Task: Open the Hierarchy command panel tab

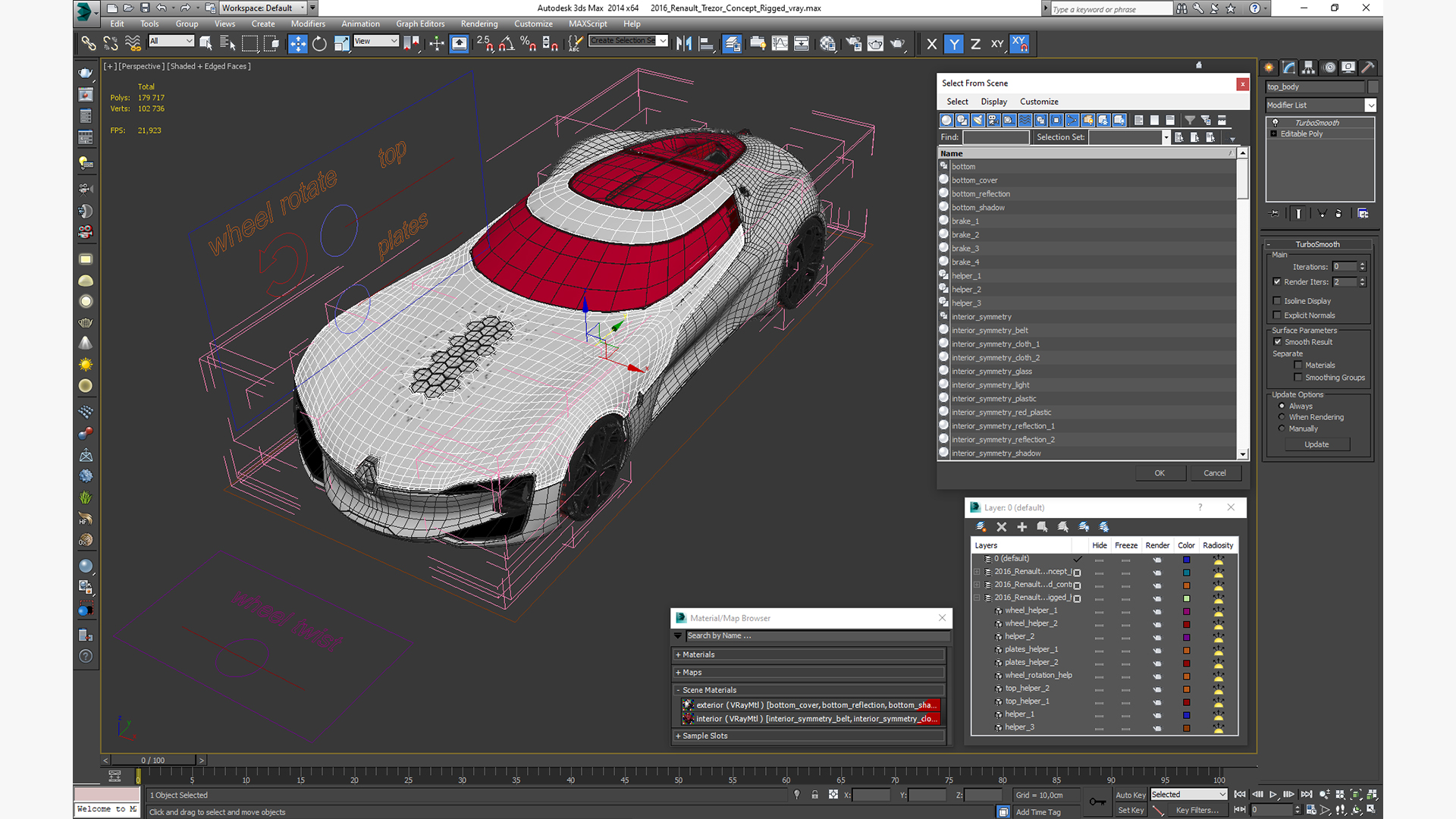Action: (x=1309, y=67)
